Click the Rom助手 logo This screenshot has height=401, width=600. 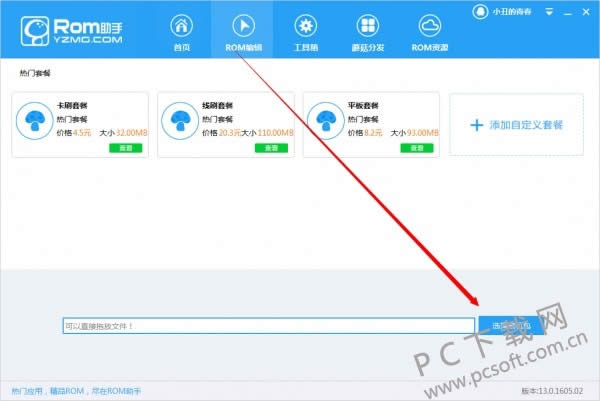(72, 31)
